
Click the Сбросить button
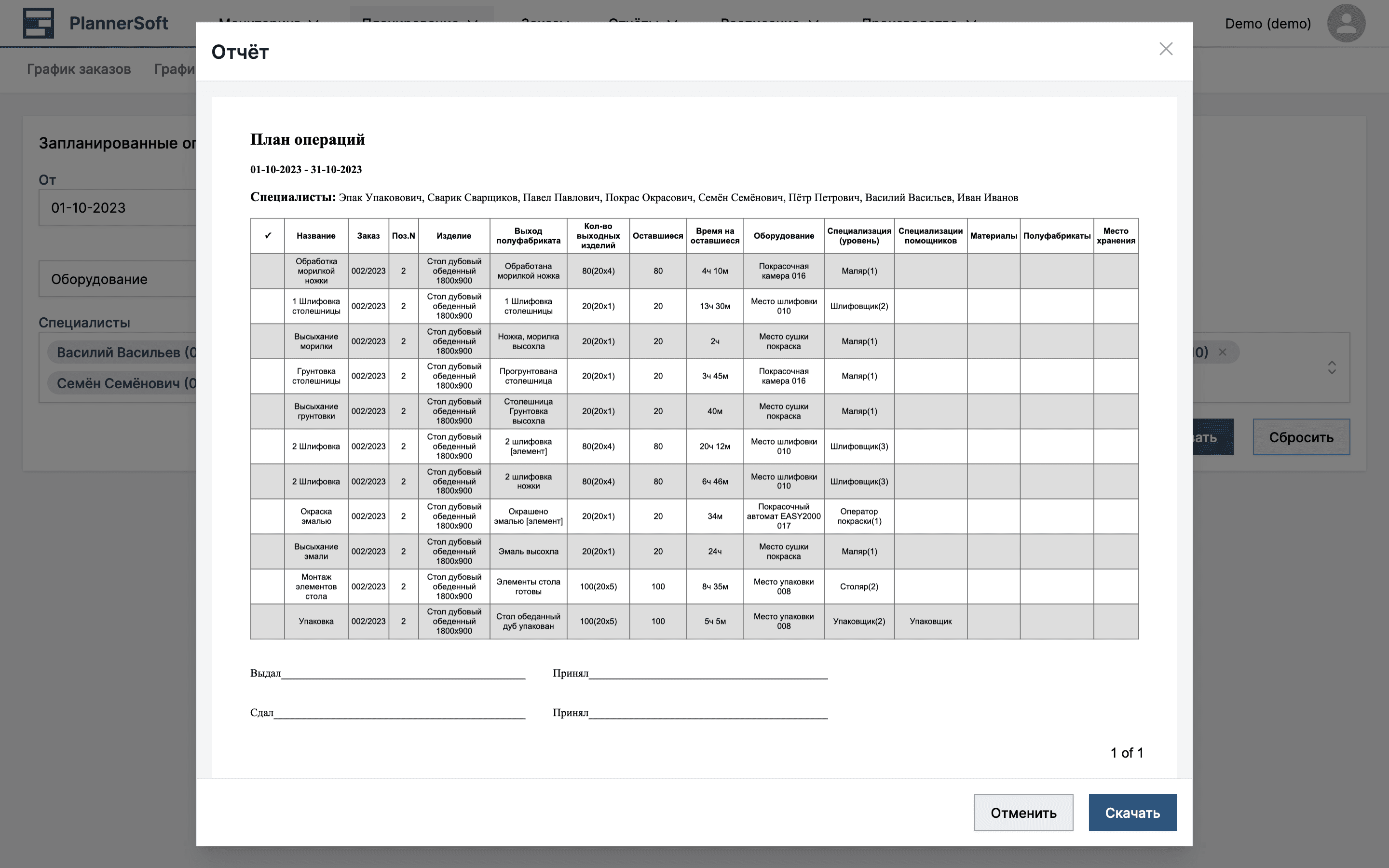(1301, 437)
